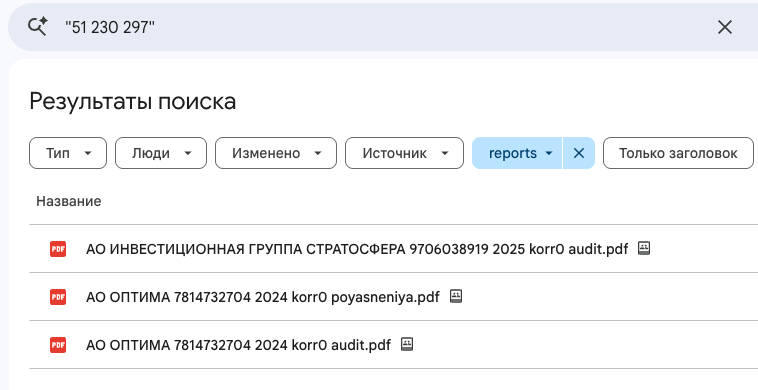Remove the reports filter with its X
This screenshot has width=758, height=390.
(579, 153)
